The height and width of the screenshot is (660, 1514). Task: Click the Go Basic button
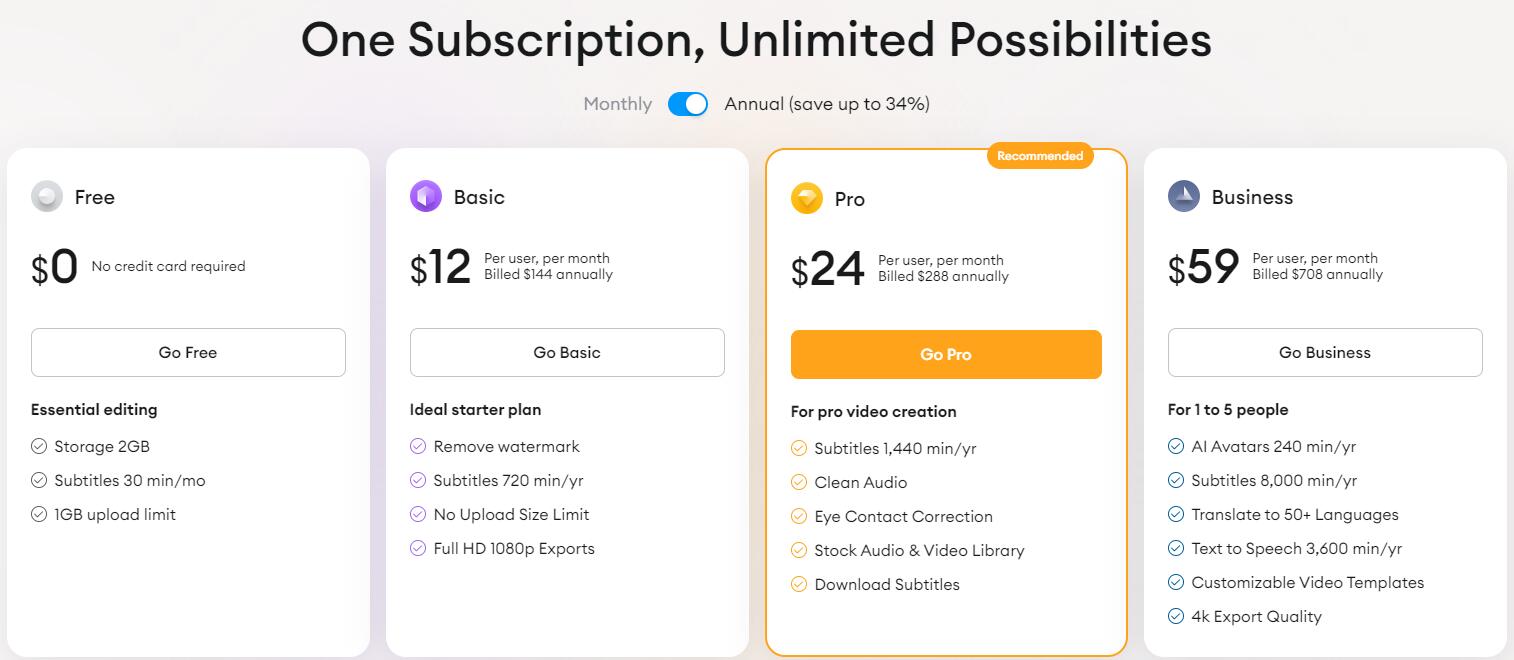point(567,353)
